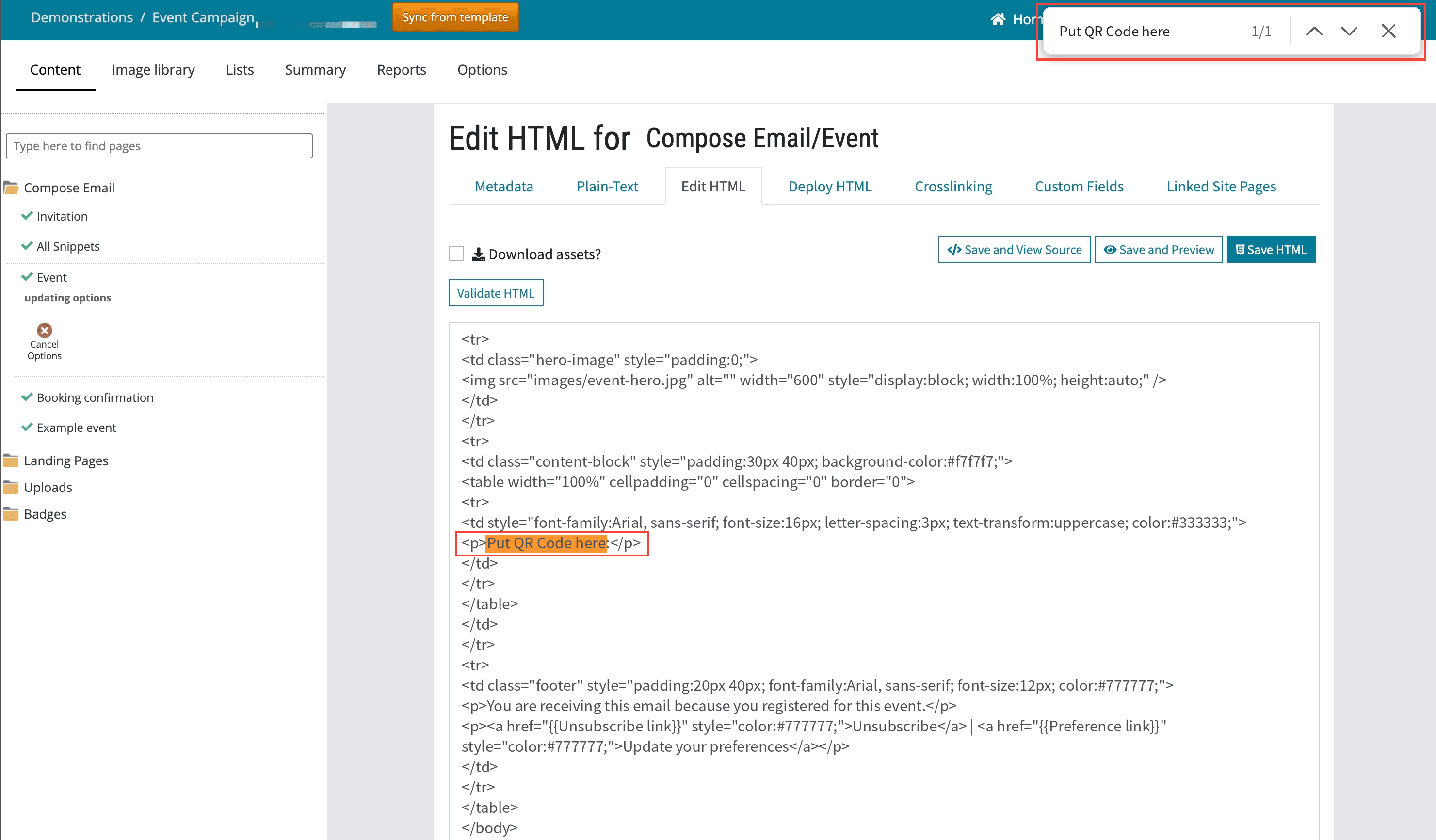Screen dimensions: 1436x840
Task: Click the find pages search field
Action: point(159,146)
